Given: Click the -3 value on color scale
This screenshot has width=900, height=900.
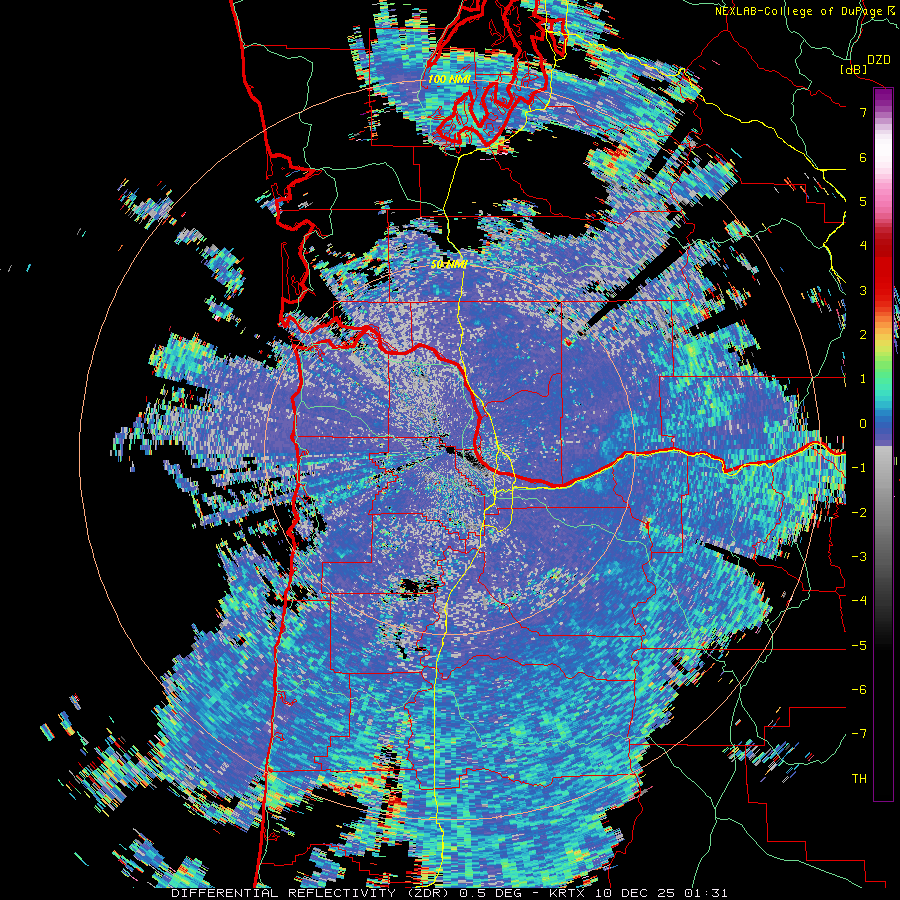Looking at the screenshot, I should point(859,557).
